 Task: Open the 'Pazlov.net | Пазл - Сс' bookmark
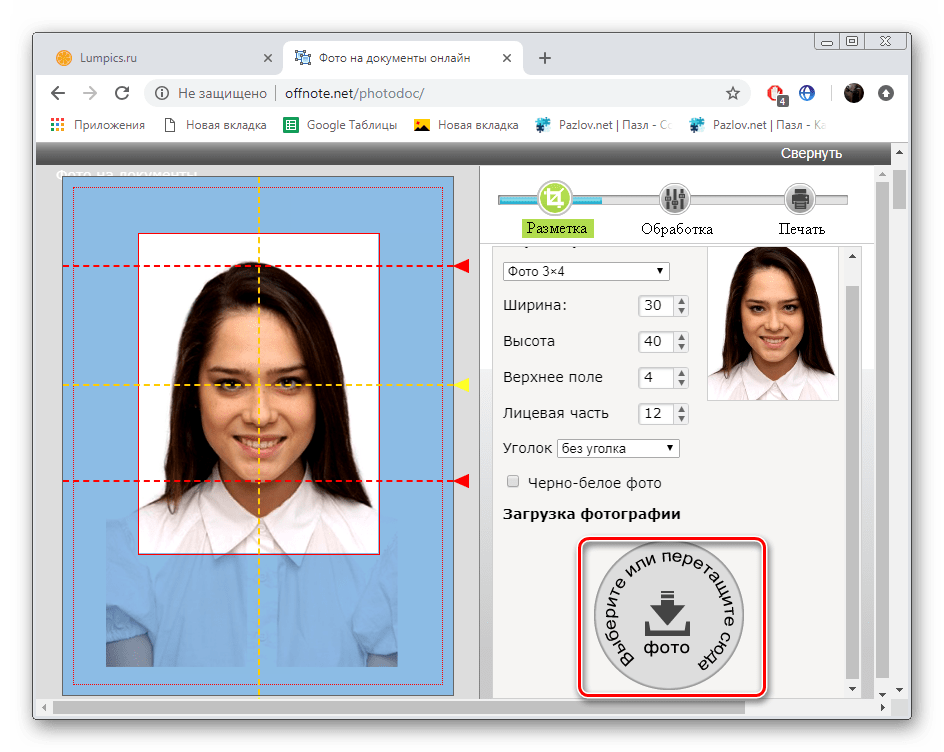coord(603,125)
